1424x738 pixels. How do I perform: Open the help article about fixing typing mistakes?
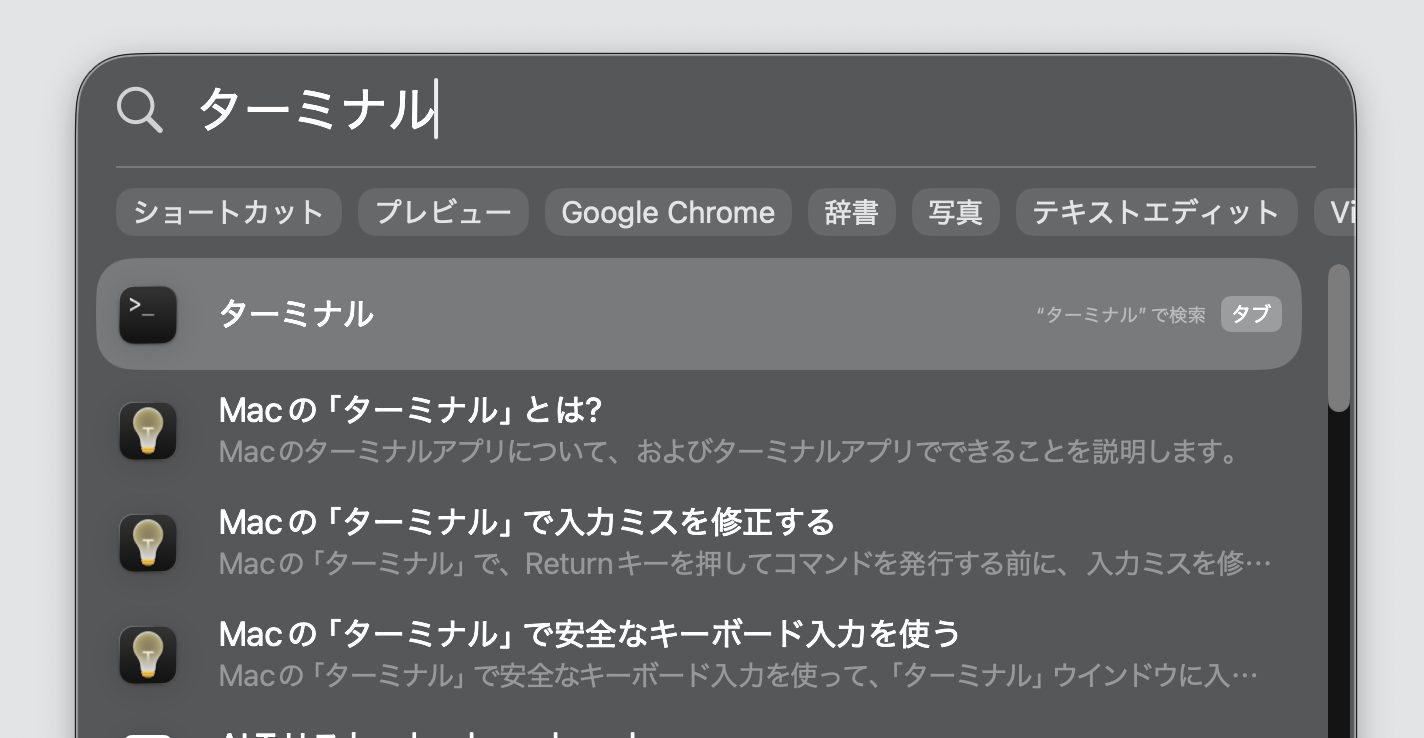(x=527, y=522)
